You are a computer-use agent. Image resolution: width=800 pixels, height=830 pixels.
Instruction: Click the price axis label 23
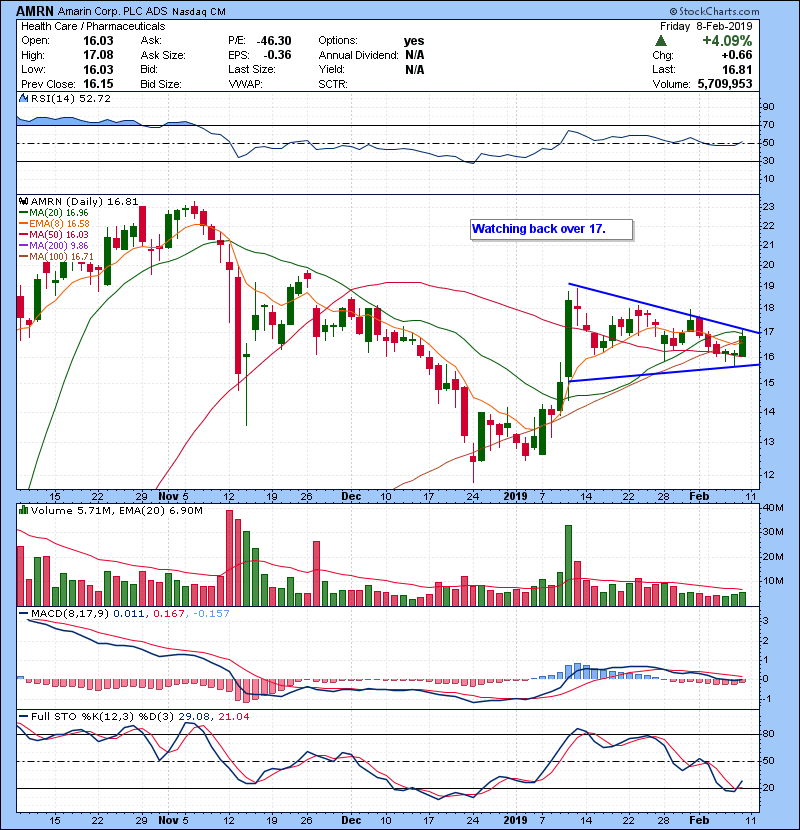point(768,207)
